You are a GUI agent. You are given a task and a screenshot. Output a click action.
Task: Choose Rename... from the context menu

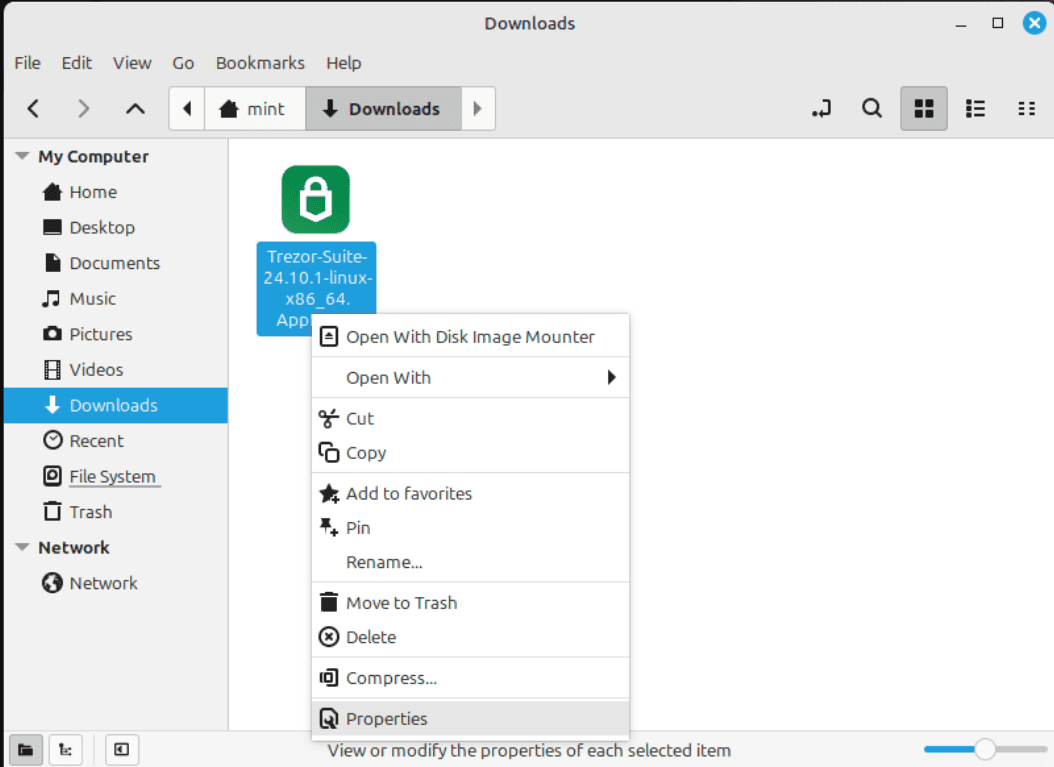point(471,562)
